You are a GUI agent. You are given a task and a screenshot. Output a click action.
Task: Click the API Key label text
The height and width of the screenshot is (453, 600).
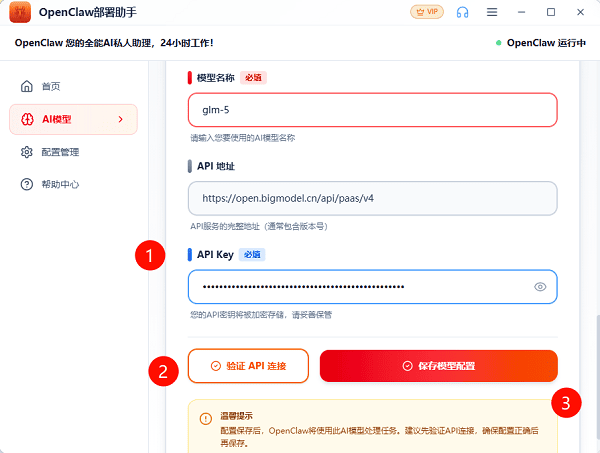click(x=215, y=255)
